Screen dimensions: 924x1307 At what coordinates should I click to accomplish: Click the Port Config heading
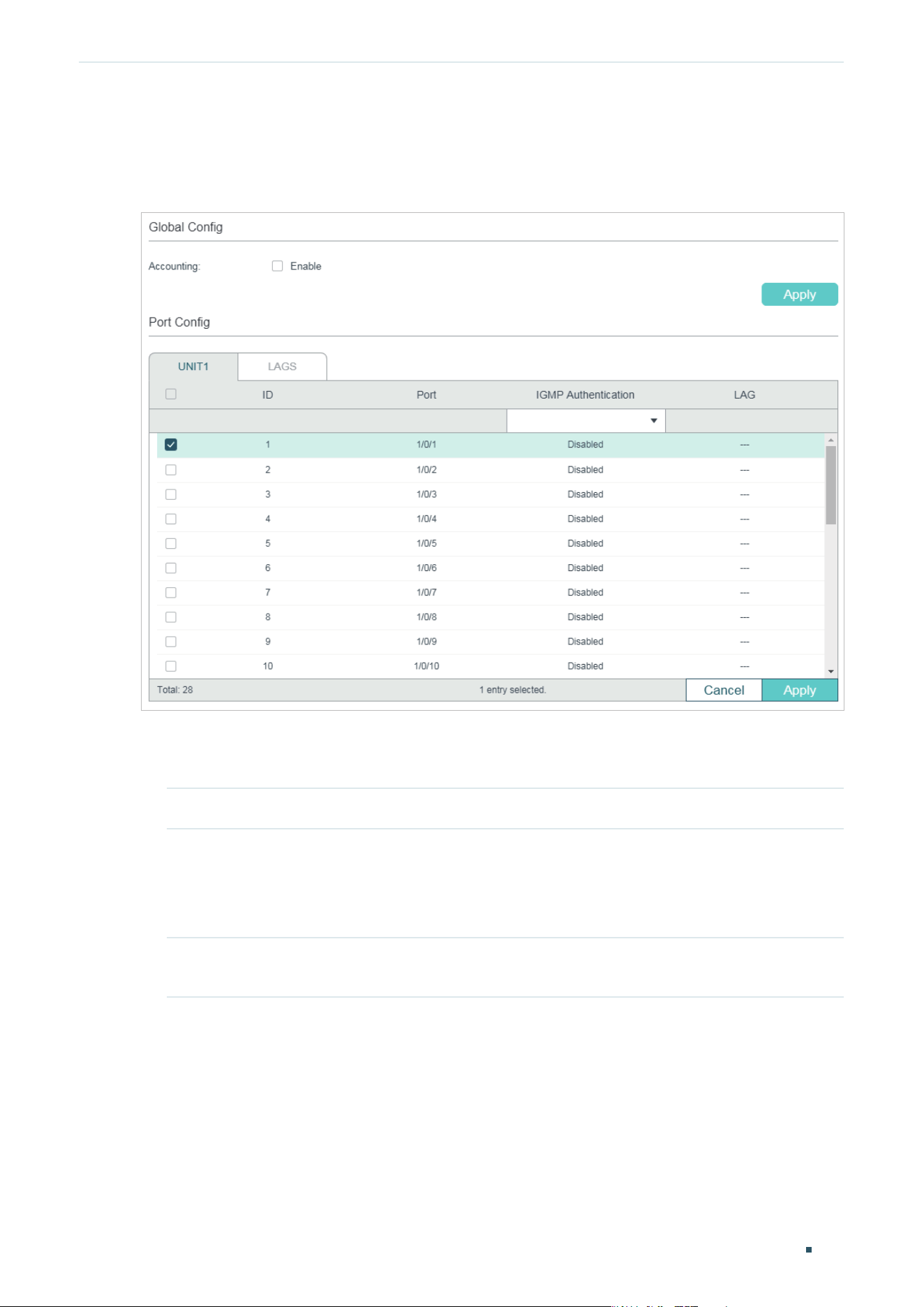(179, 323)
